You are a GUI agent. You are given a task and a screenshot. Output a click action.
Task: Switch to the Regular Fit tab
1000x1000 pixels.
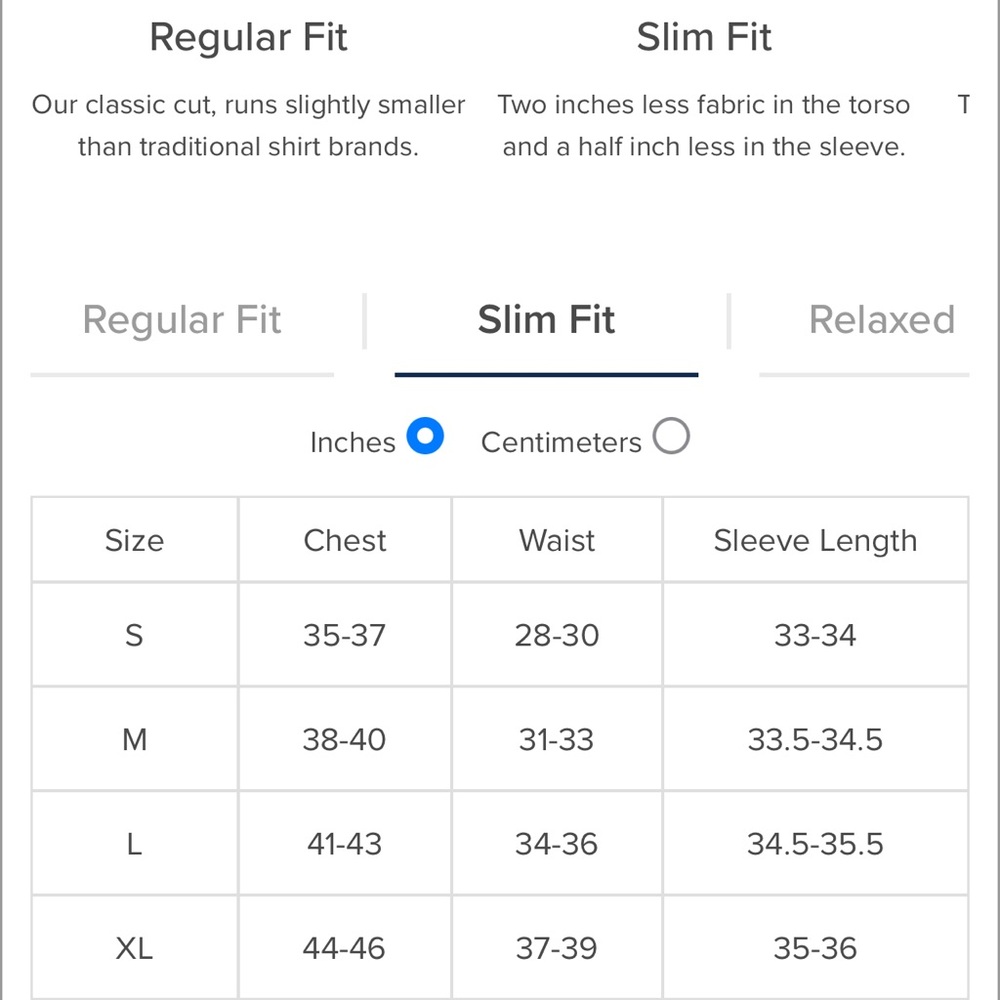182,320
